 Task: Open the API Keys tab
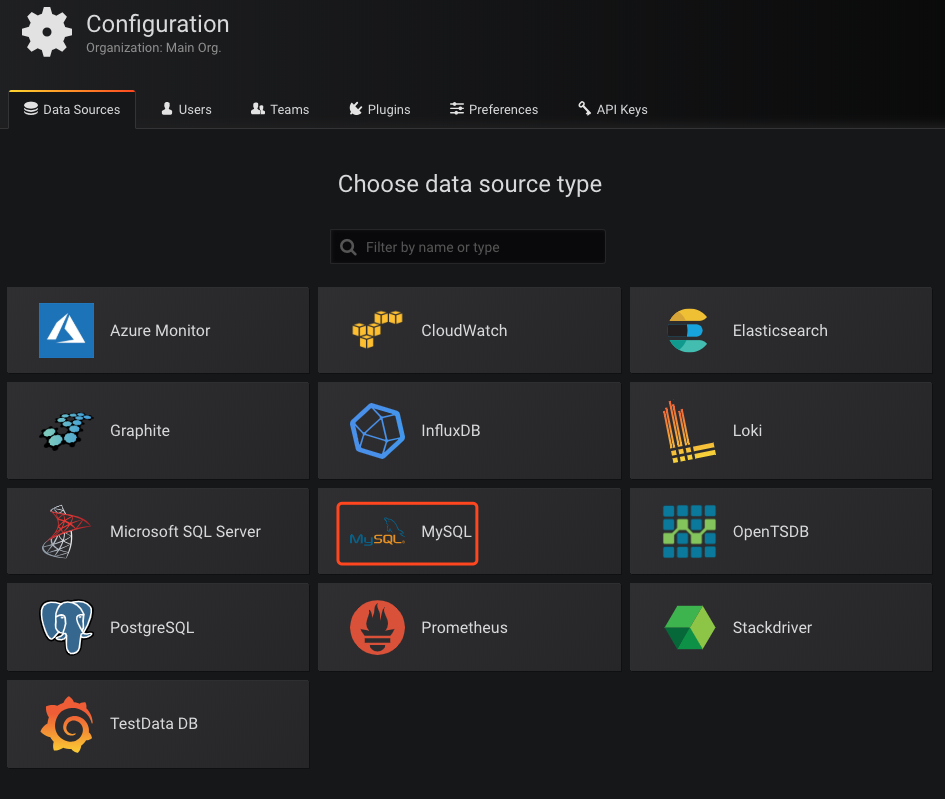[x=613, y=109]
